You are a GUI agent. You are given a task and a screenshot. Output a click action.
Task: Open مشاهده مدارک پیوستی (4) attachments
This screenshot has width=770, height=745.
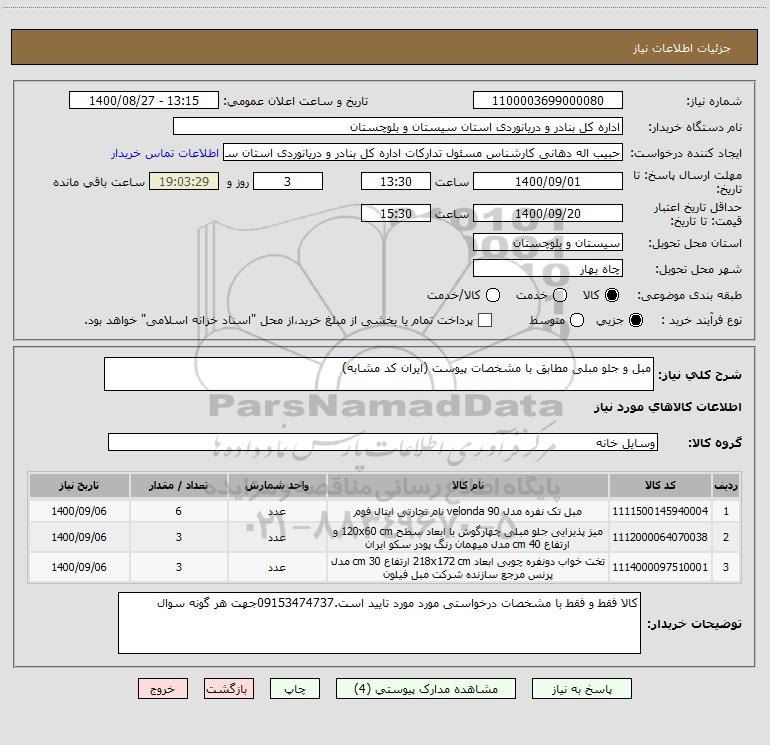click(x=426, y=689)
